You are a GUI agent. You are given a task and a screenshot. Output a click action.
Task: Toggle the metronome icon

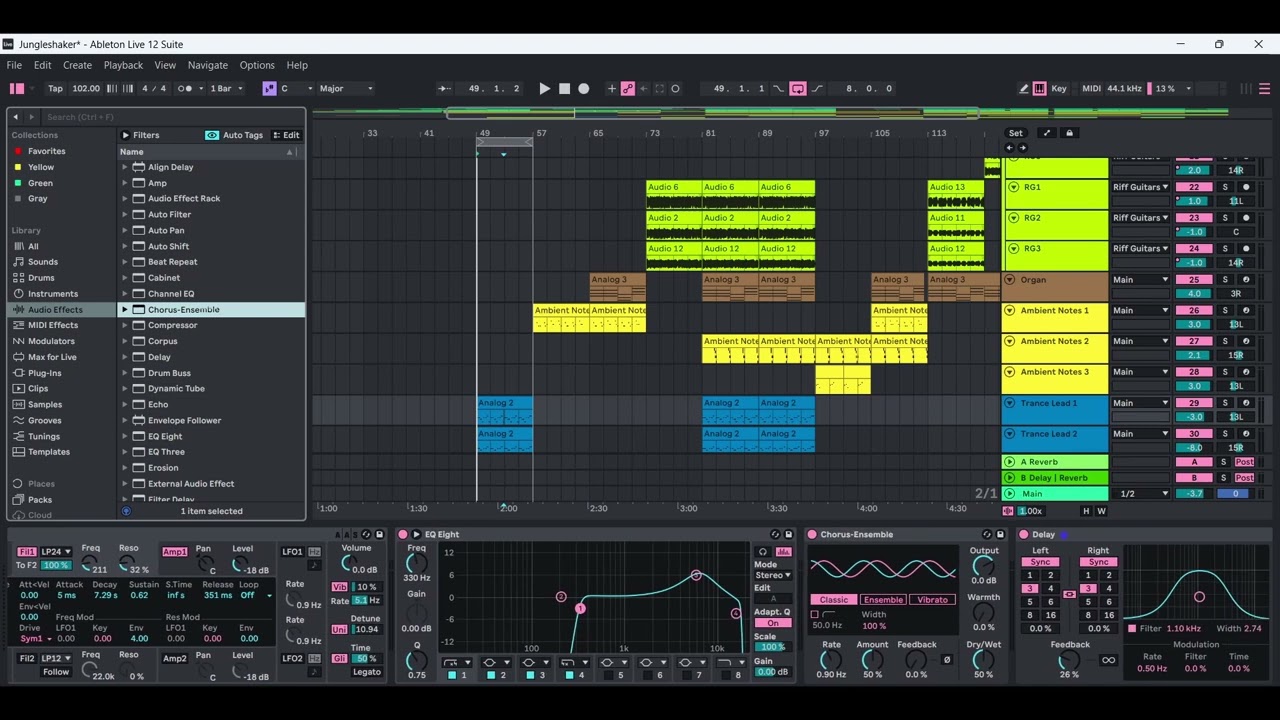pos(185,88)
